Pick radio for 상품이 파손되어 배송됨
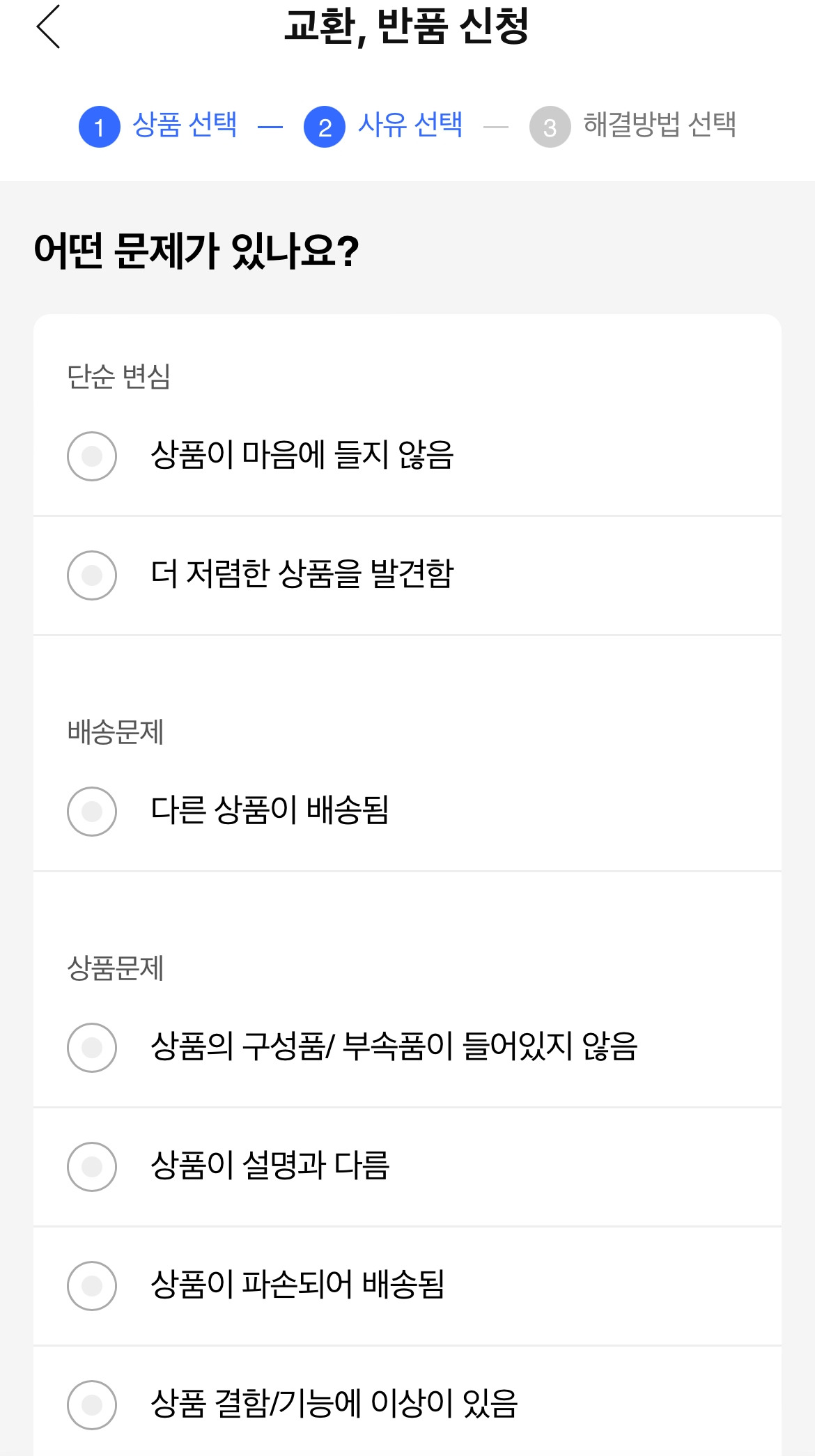815x1456 pixels. click(92, 1286)
